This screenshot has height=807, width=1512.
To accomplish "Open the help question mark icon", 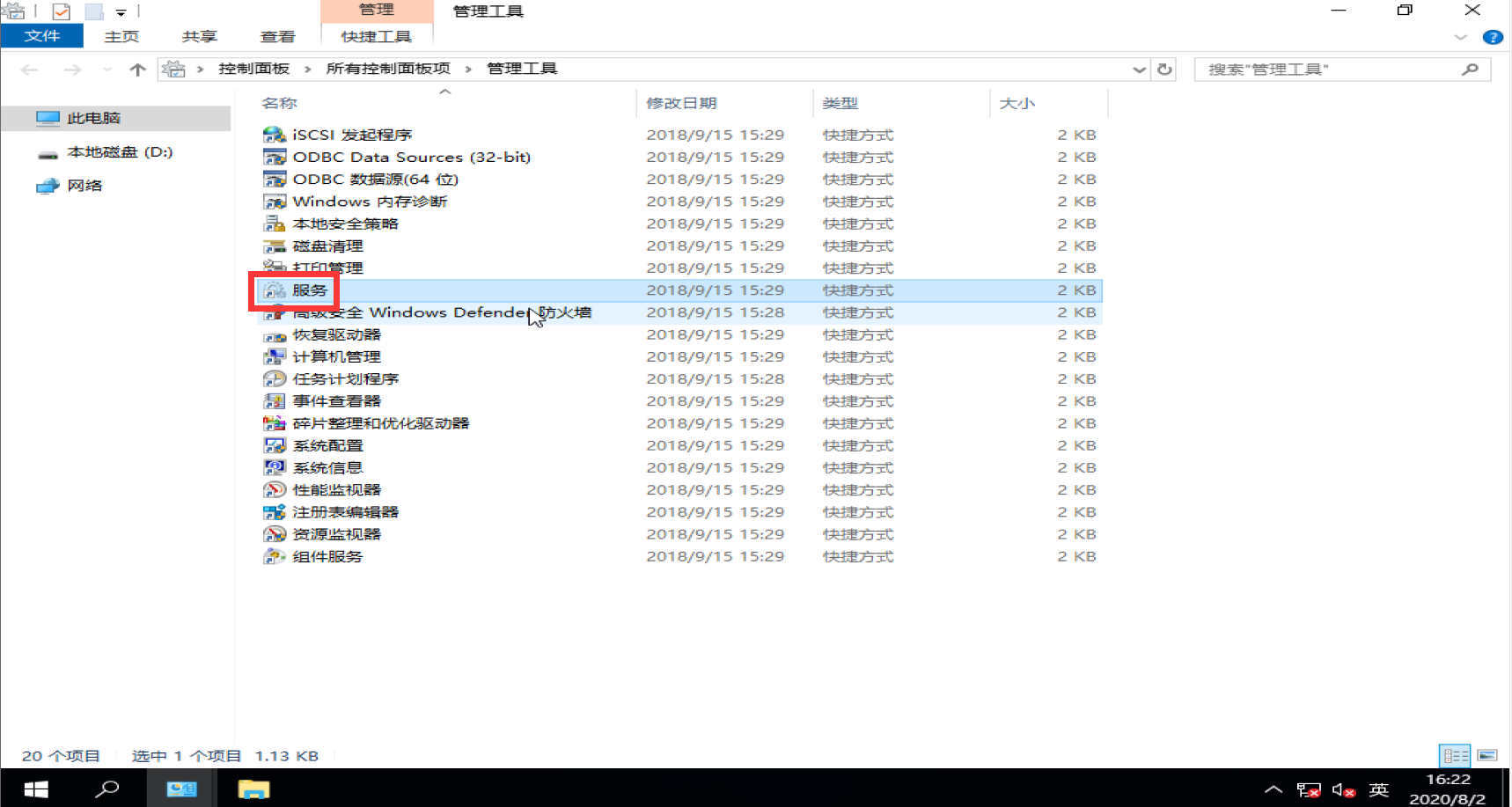I will click(1493, 37).
